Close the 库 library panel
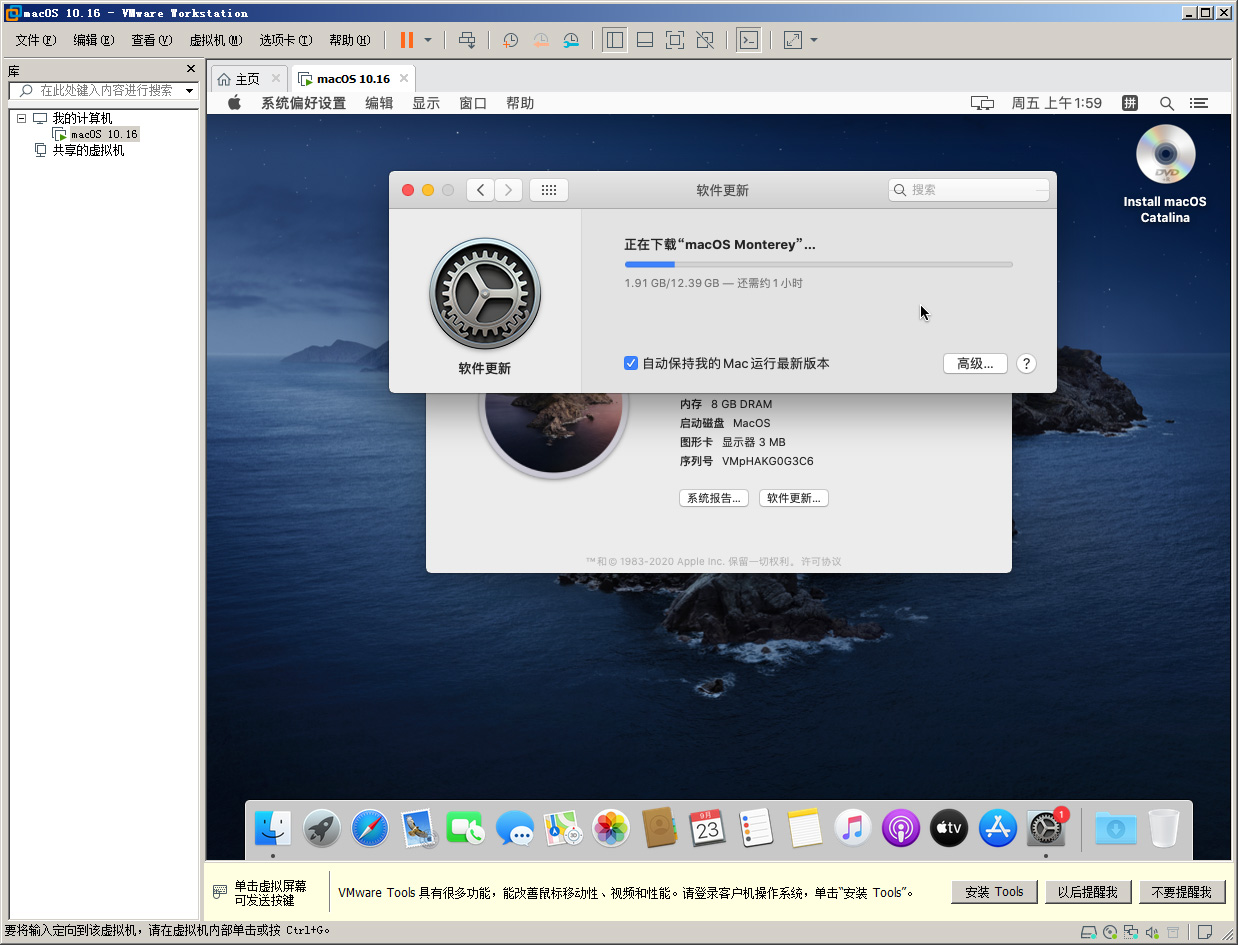Image resolution: width=1238 pixels, height=945 pixels. (x=191, y=69)
